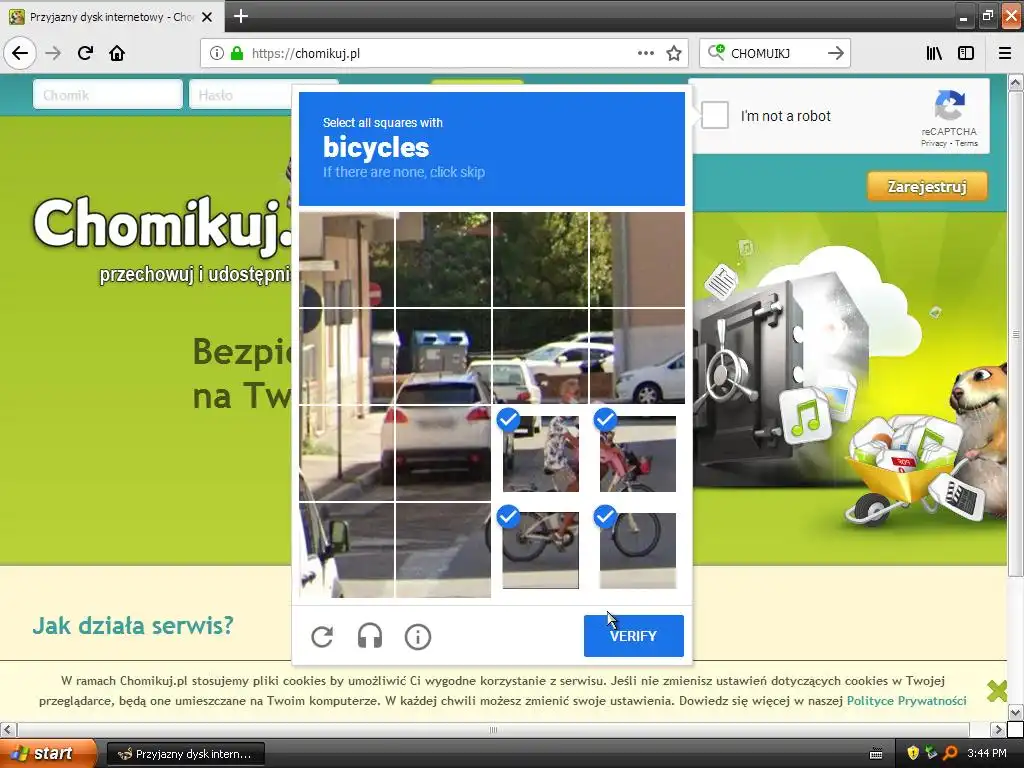Select the tile with the blue recycling bins
Image resolution: width=1024 pixels, height=768 pixels.
(x=443, y=357)
